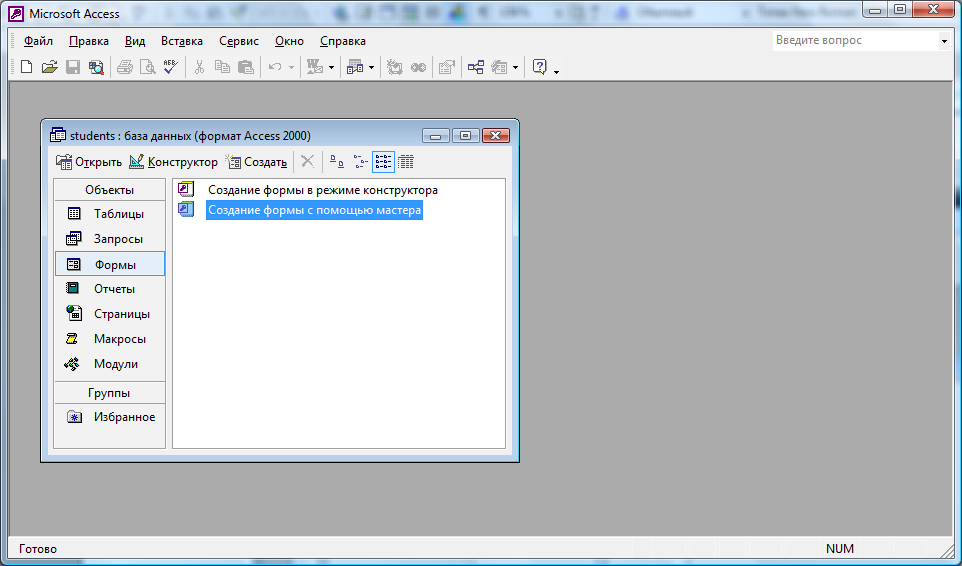Expand the help question box dropdown

(x=944, y=41)
